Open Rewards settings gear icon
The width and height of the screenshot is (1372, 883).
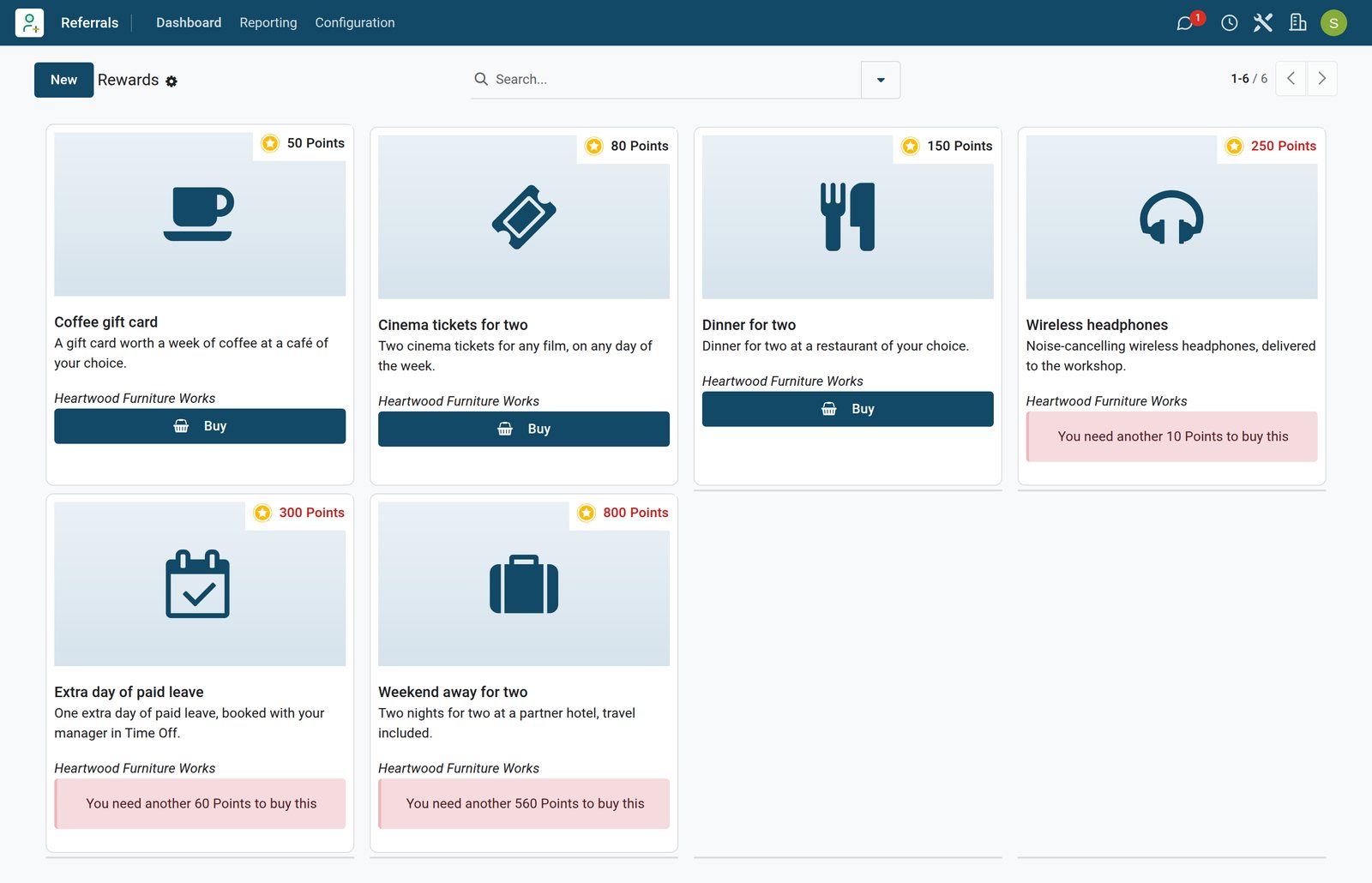pos(171,81)
